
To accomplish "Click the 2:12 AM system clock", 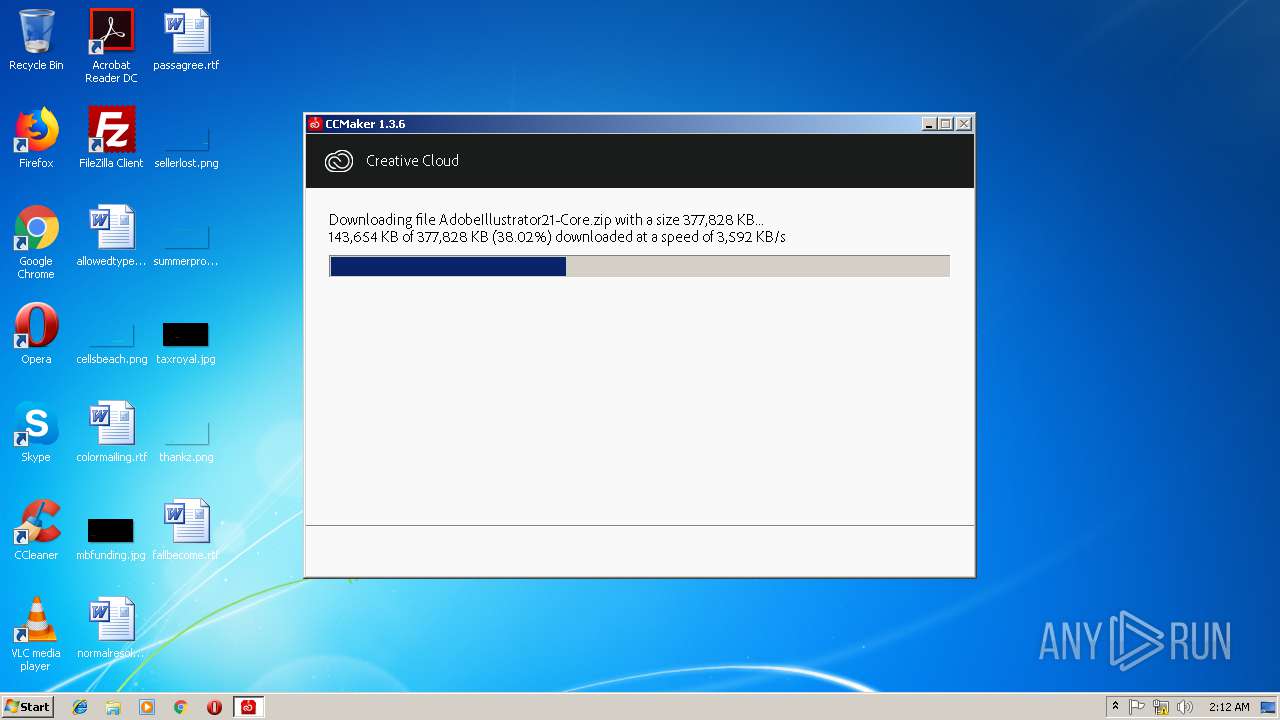I will click(1229, 707).
